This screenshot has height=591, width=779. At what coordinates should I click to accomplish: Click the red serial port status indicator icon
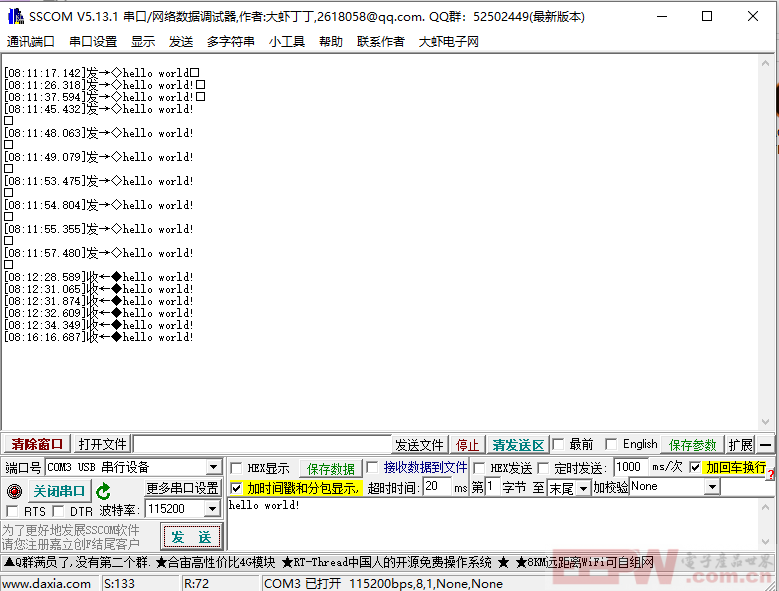click(14, 491)
